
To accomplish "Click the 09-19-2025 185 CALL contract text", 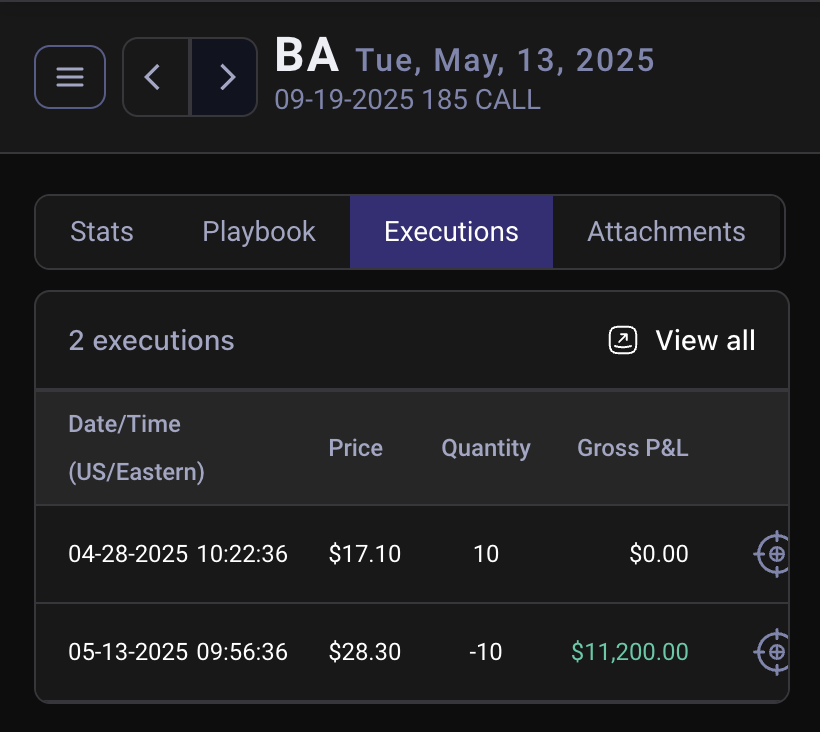I will 407,99.
